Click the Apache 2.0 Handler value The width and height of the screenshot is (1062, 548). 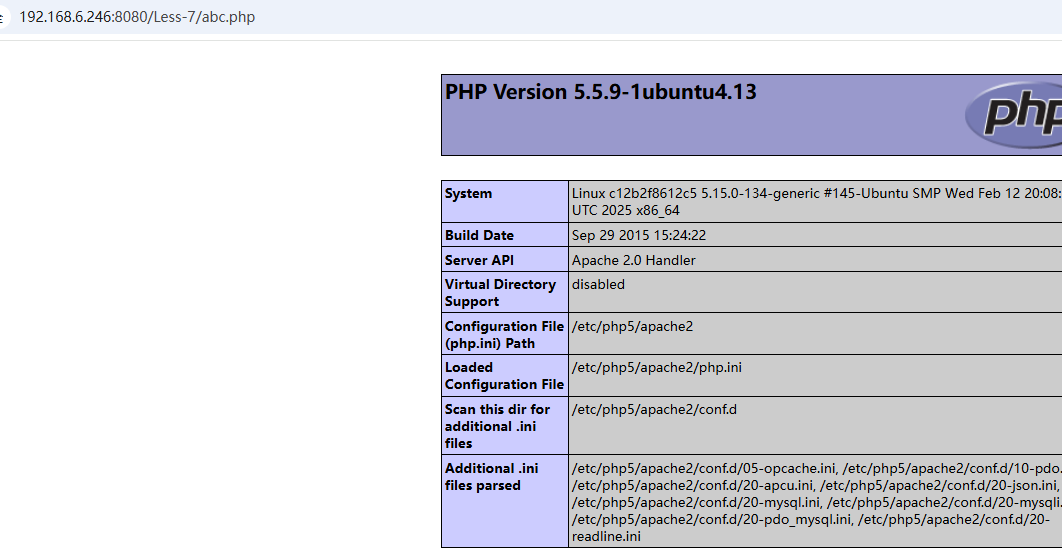633,260
